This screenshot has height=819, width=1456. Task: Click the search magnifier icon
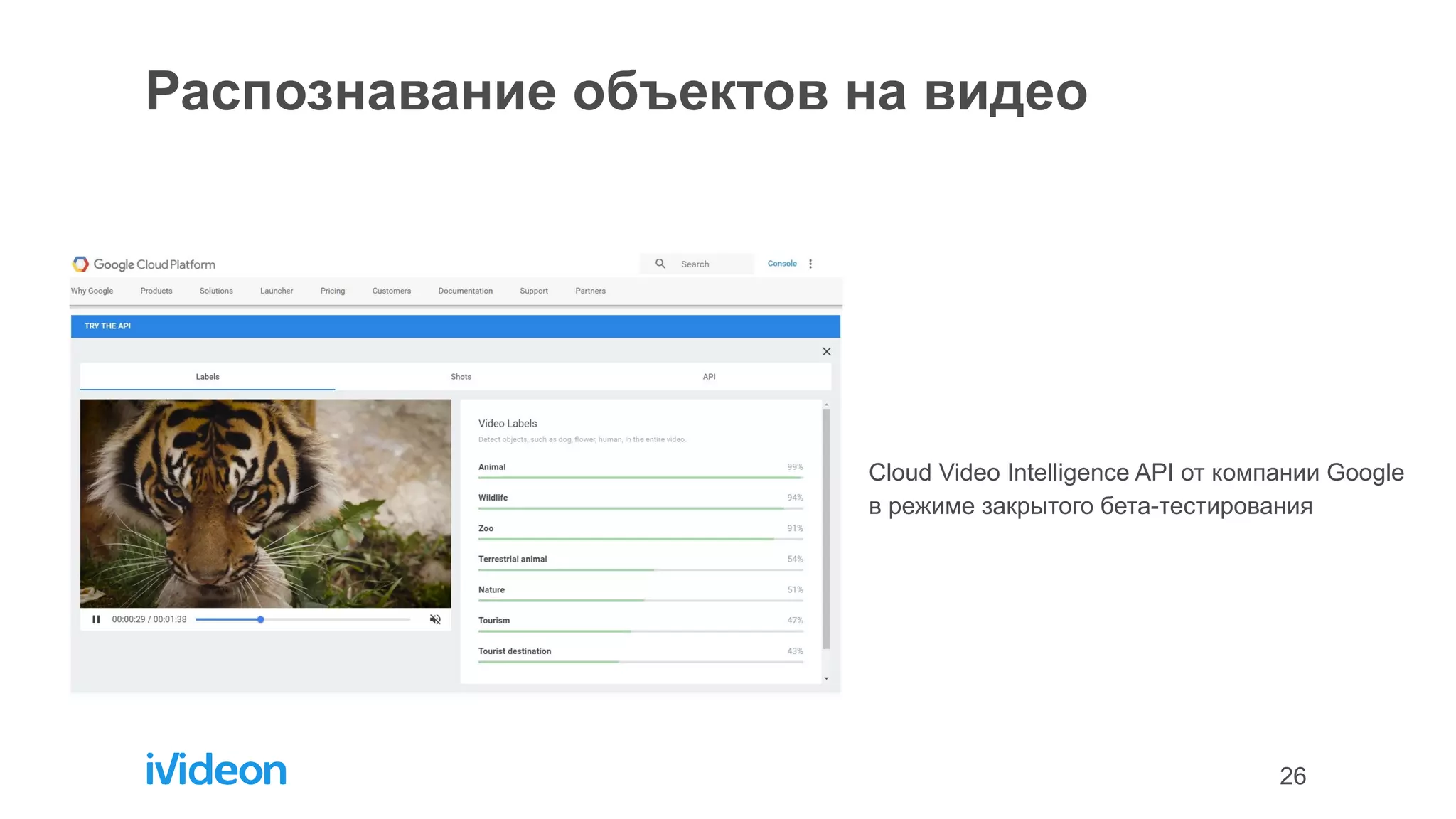point(660,264)
